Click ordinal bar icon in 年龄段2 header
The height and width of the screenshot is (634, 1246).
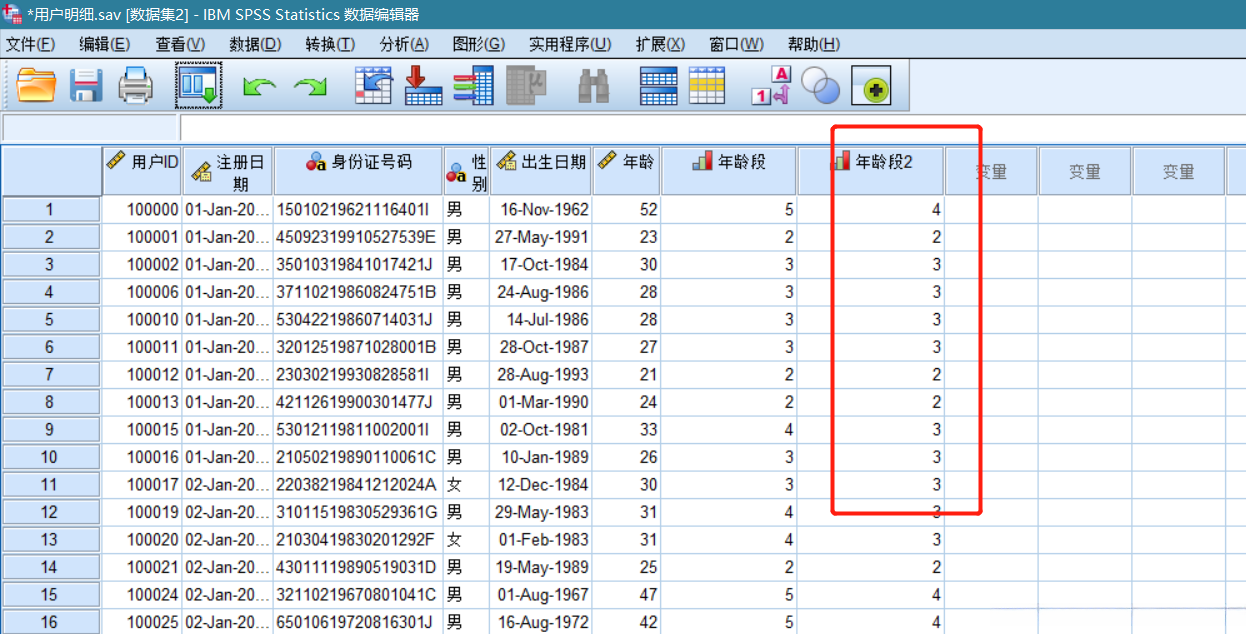(x=841, y=161)
